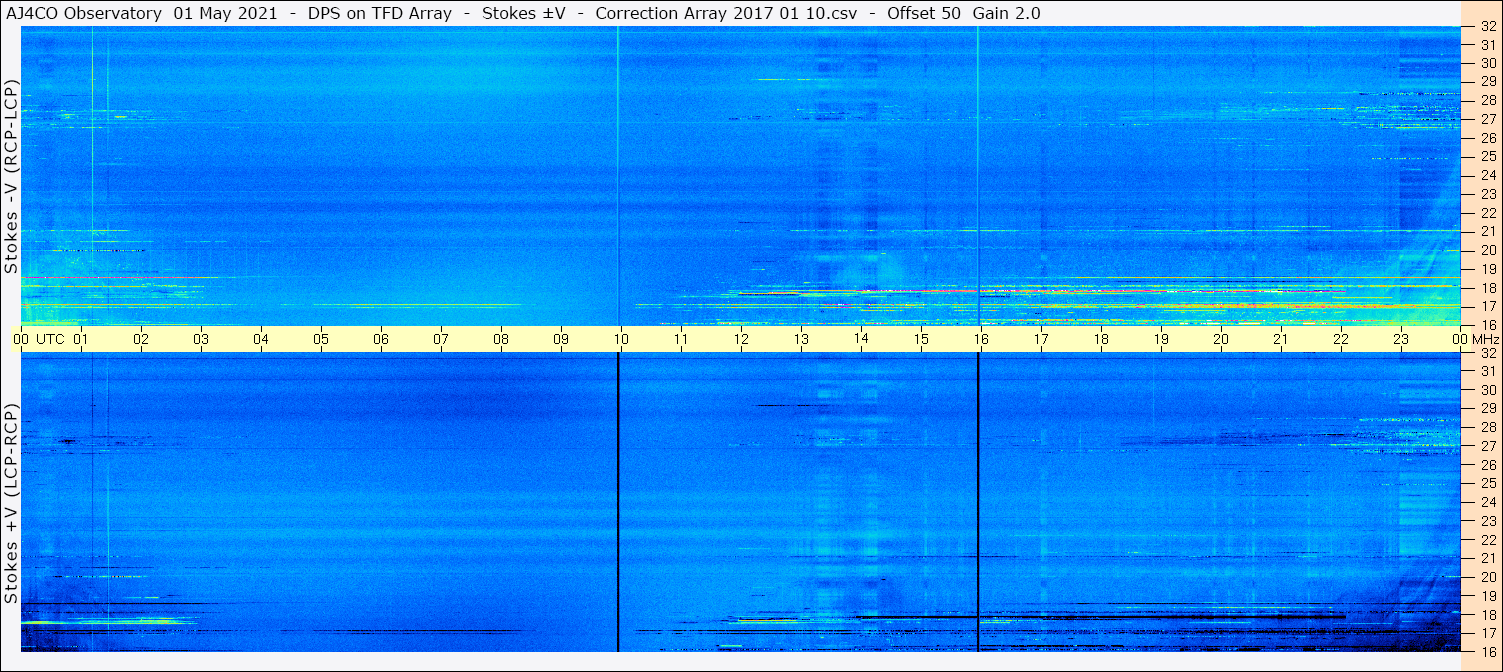This screenshot has width=1503, height=672.
Task: Click the 24 MHz label of Stokes -V panel
Action: (1487, 175)
